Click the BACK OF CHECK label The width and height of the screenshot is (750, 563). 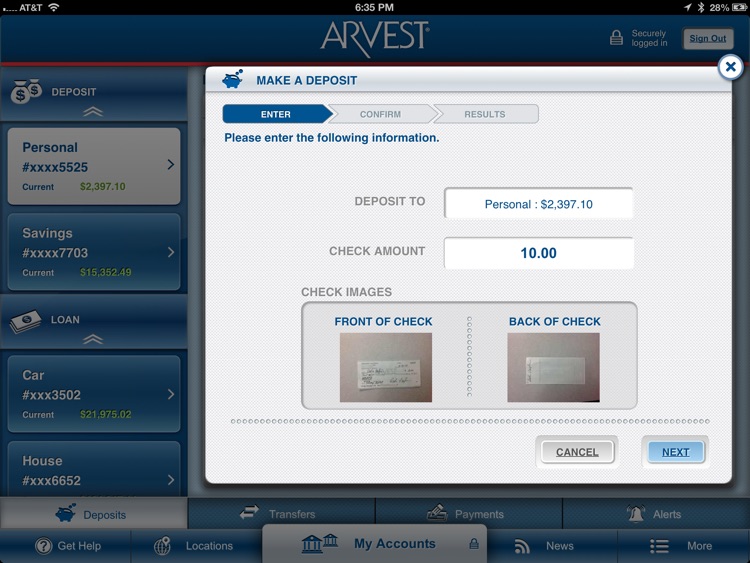click(x=554, y=321)
